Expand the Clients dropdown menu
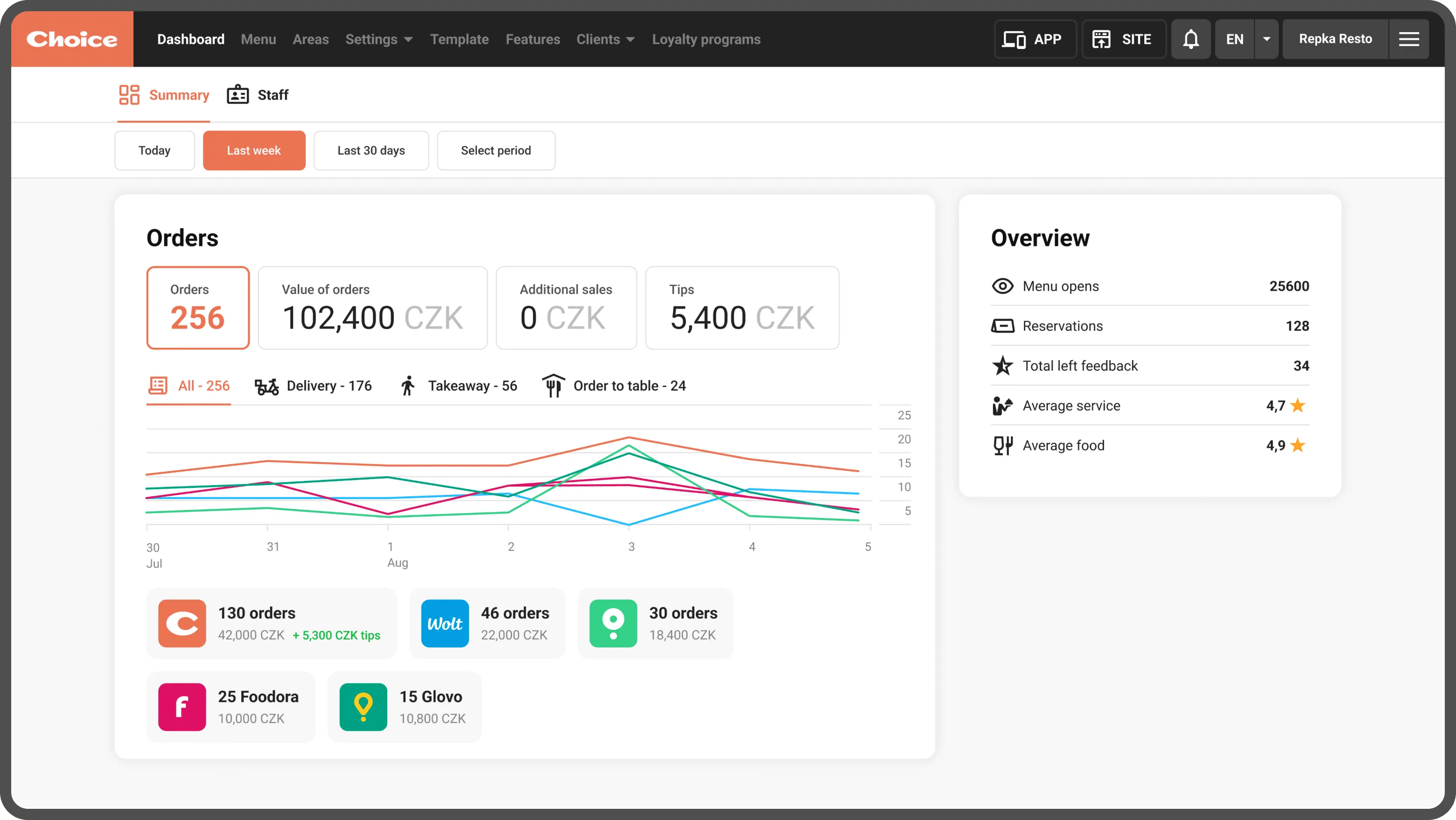The height and width of the screenshot is (820, 1456). pyautogui.click(x=605, y=40)
